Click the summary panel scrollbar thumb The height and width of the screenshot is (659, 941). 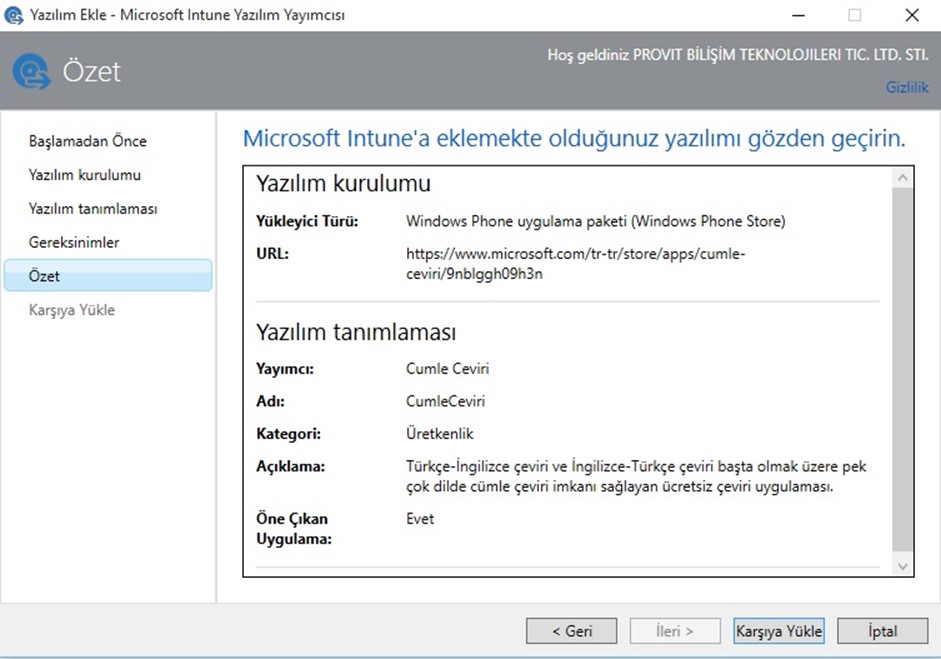[903, 369]
